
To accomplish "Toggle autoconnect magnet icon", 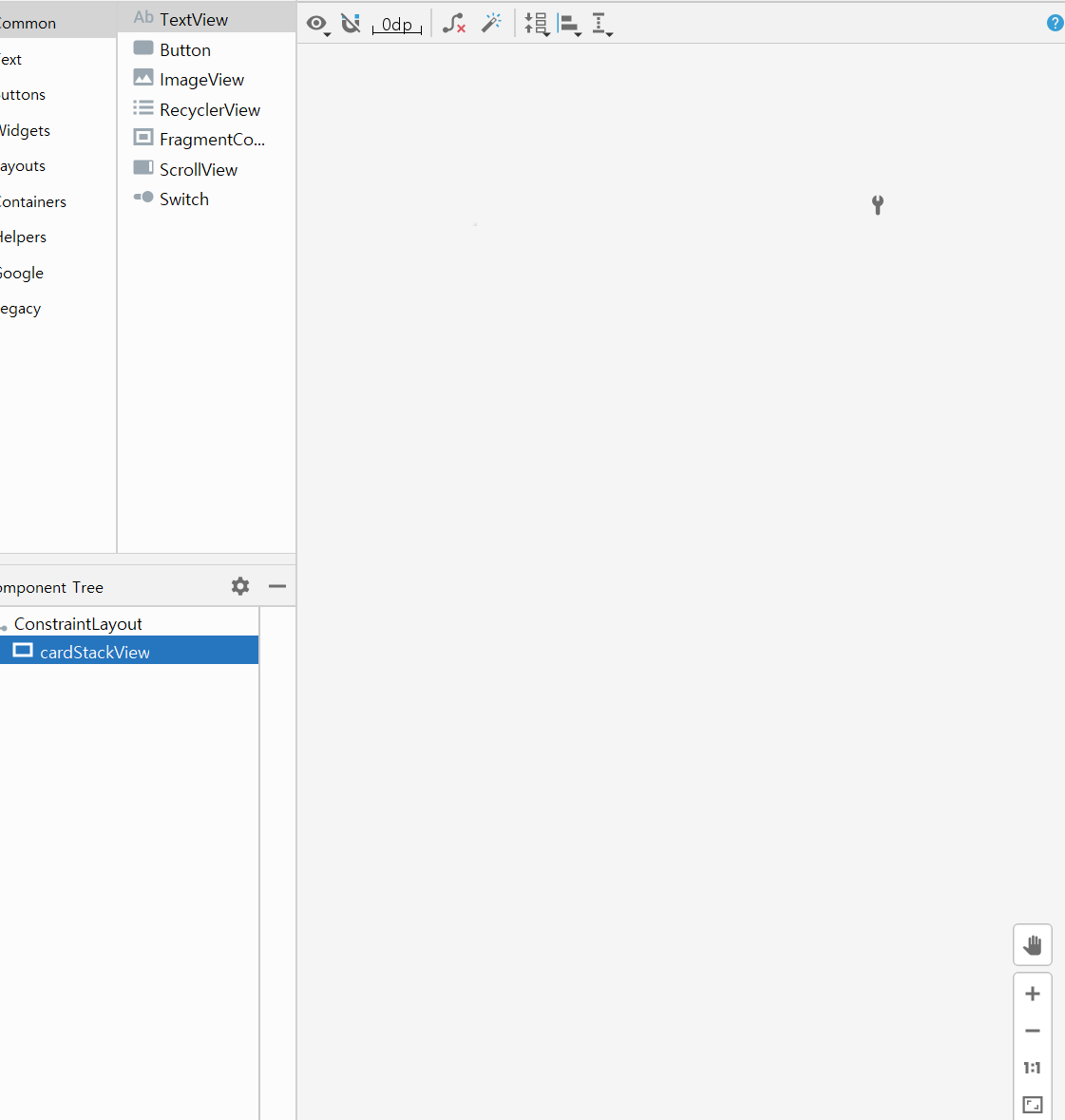I will [351, 24].
